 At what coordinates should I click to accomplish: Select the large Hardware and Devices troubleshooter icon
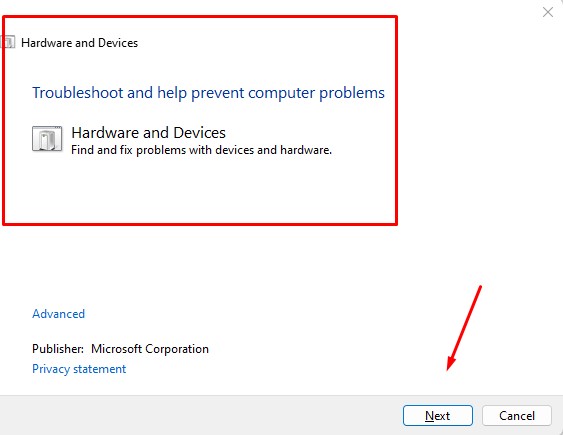pos(47,139)
